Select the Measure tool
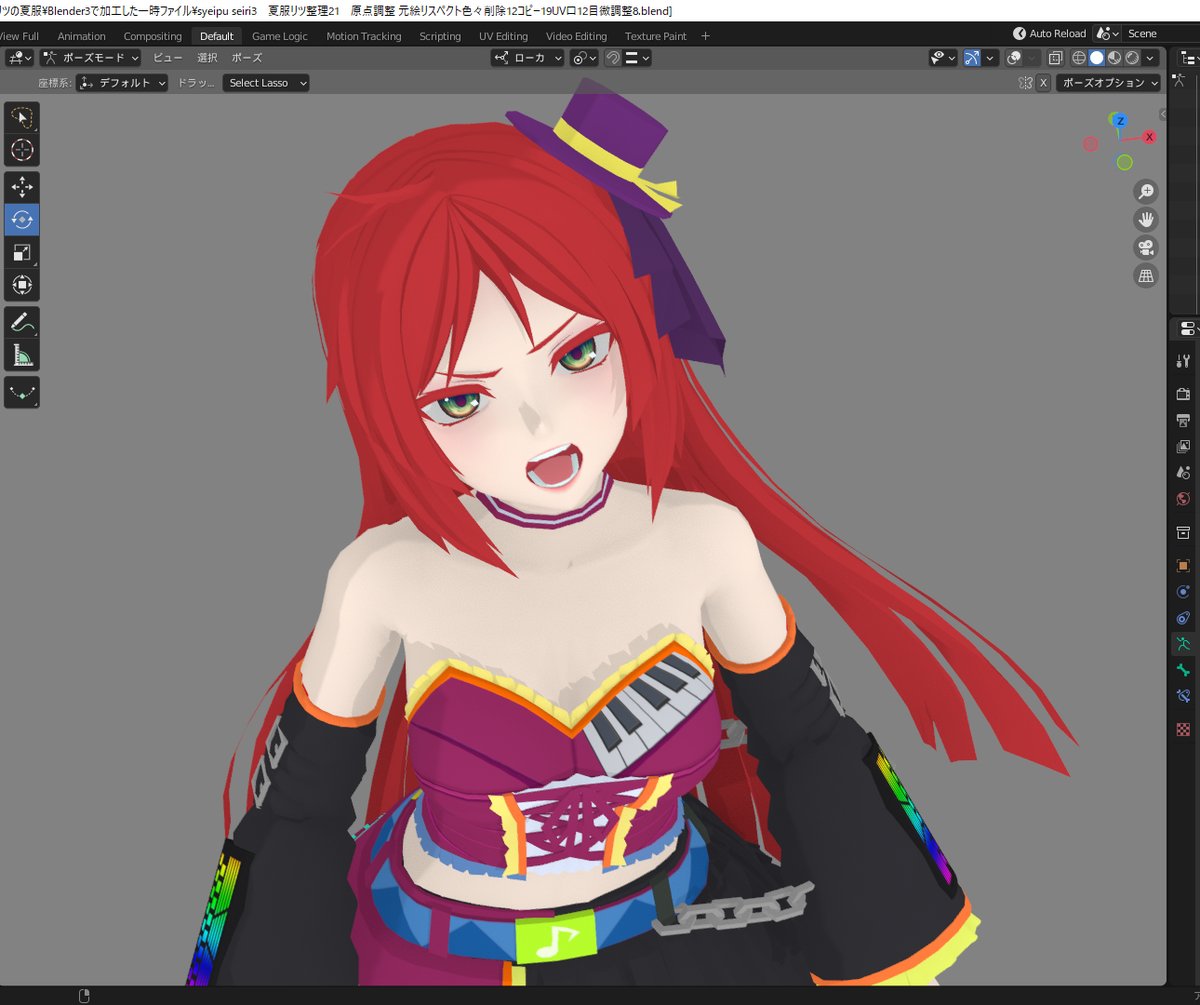This screenshot has height=1005, width=1200. pos(22,355)
